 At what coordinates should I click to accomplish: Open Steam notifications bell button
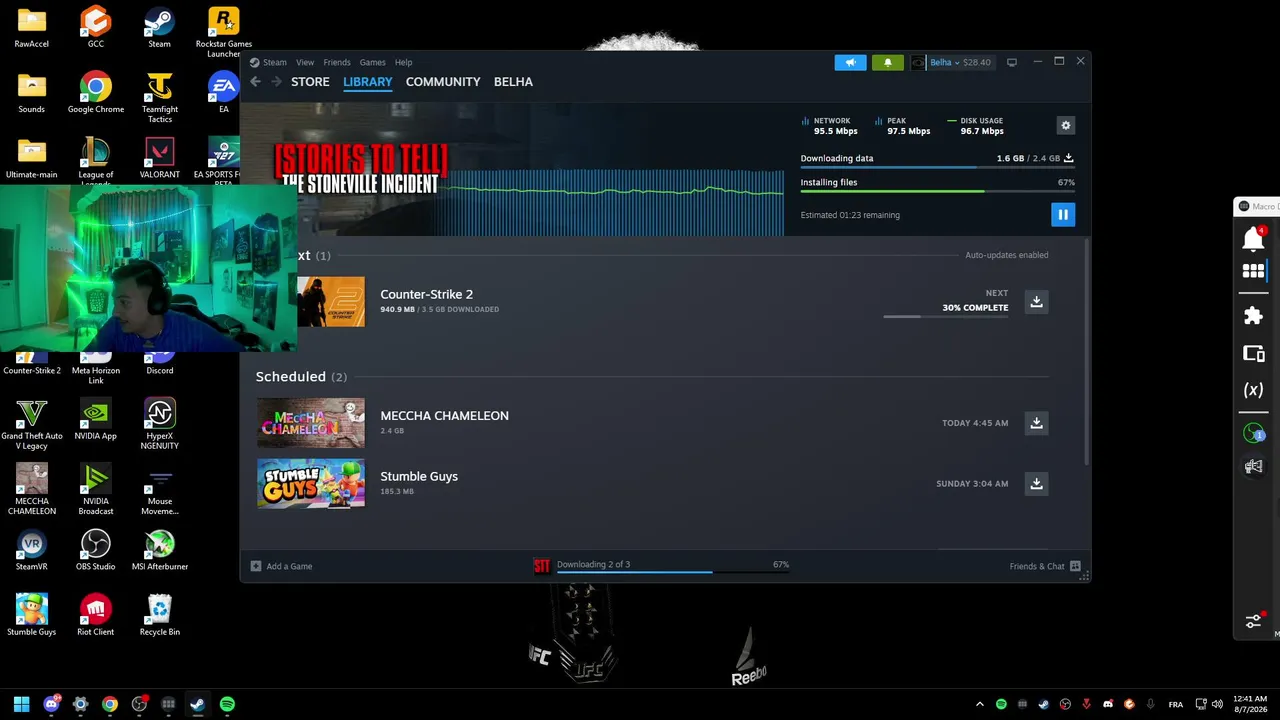point(888,62)
